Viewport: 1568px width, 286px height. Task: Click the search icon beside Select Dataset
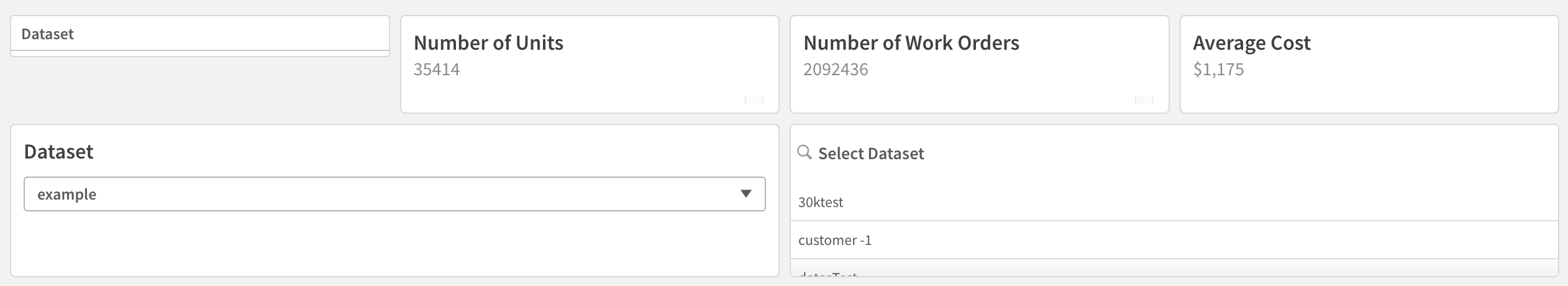804,152
